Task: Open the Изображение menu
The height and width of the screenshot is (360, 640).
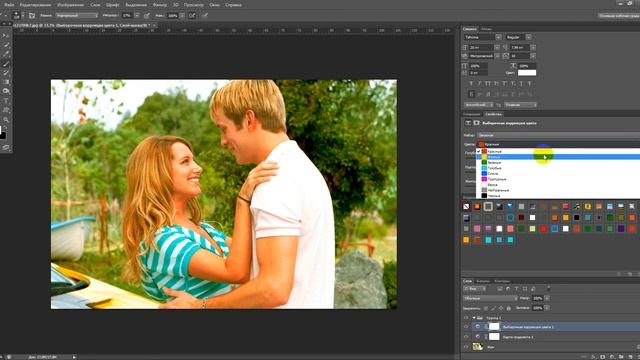Action: pos(71,5)
